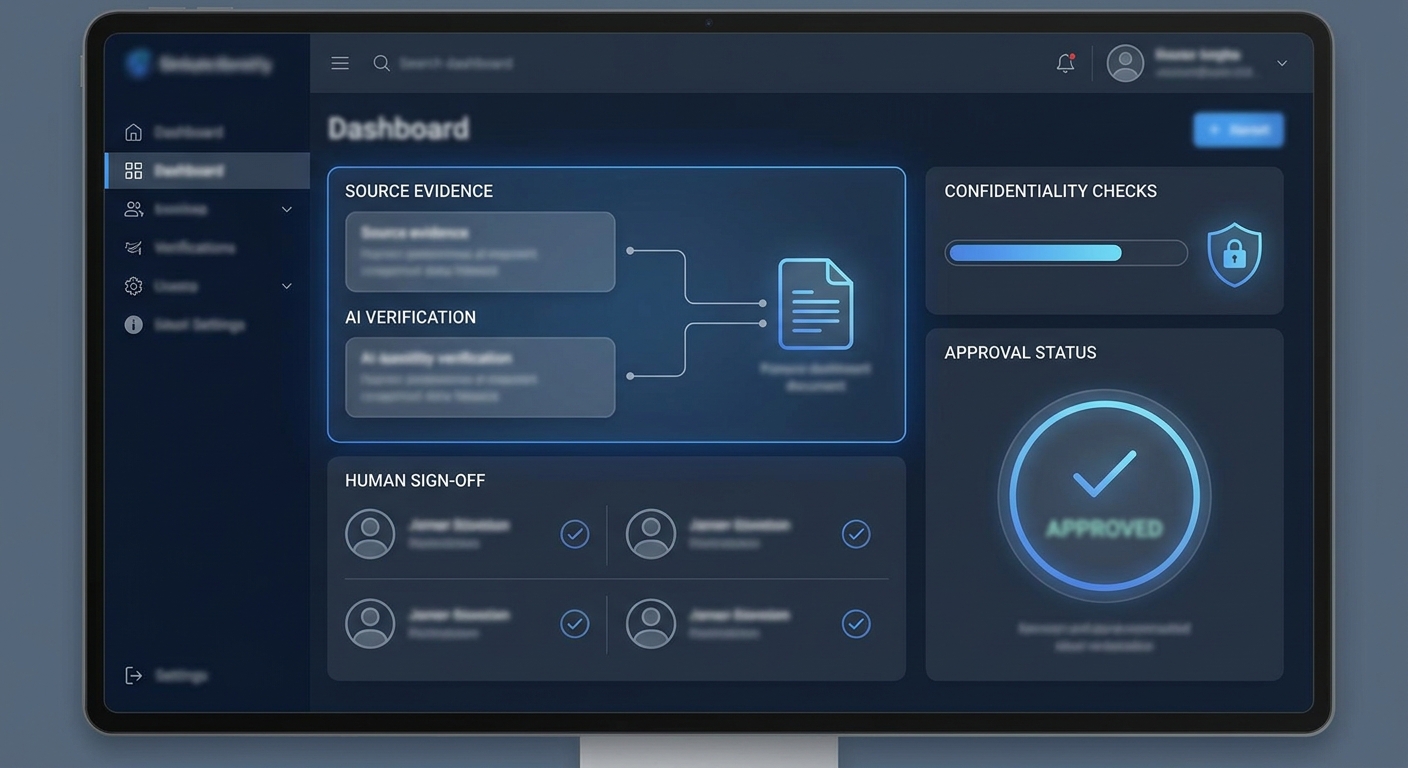Select the home icon in the sidebar
The height and width of the screenshot is (768, 1408).
(133, 132)
